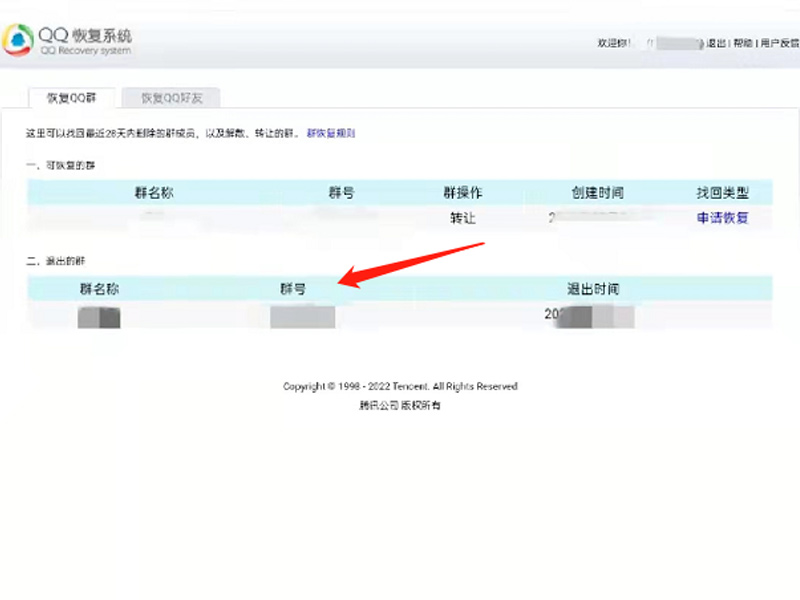Click the QQ Recovery System logo icon
Screen dimensions: 800x600
(19, 40)
